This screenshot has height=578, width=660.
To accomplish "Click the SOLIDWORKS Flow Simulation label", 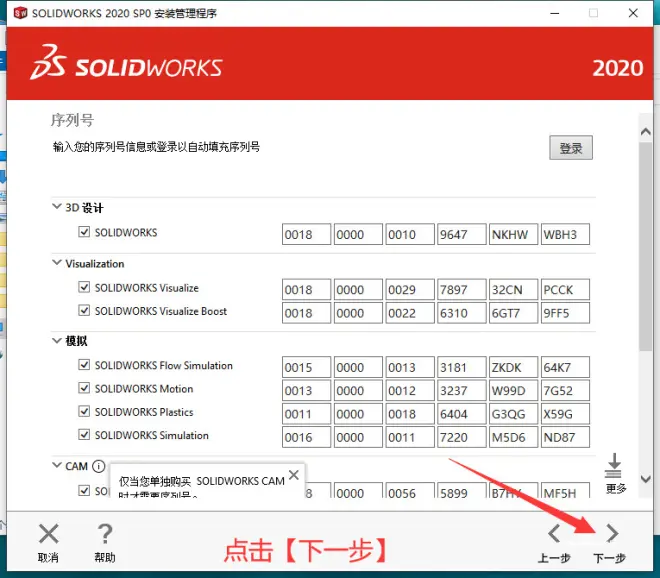I will pos(164,365).
